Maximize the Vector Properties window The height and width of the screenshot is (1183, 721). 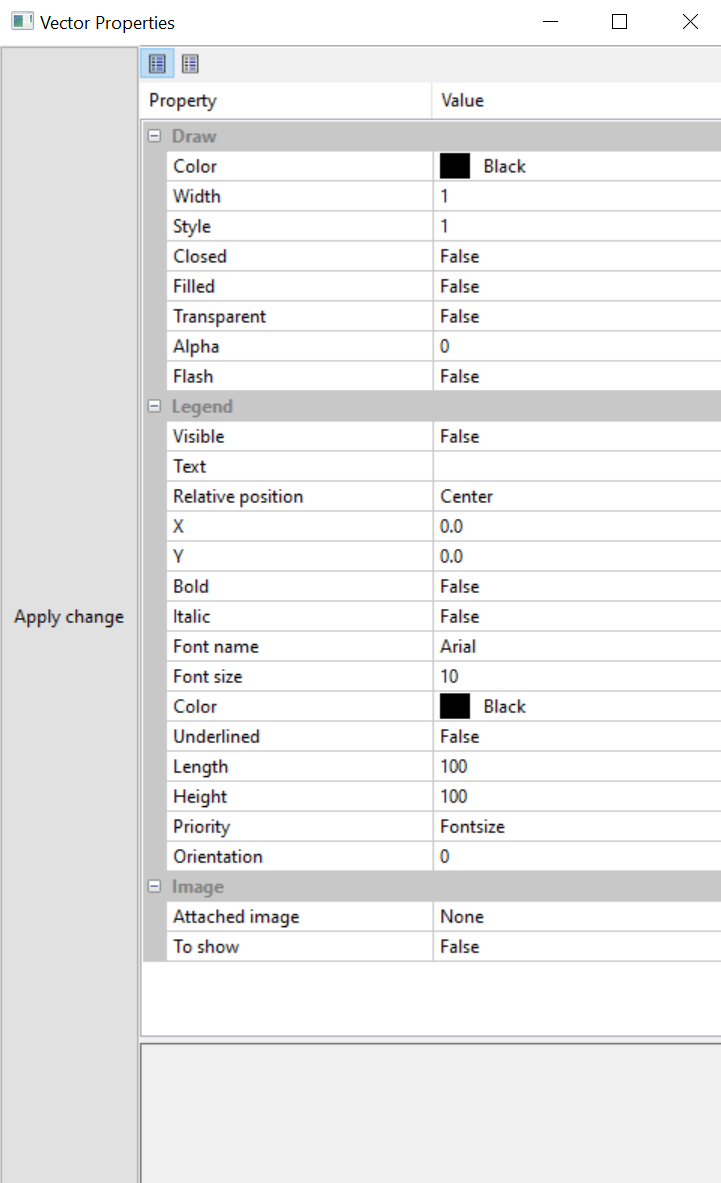pyautogui.click(x=619, y=22)
